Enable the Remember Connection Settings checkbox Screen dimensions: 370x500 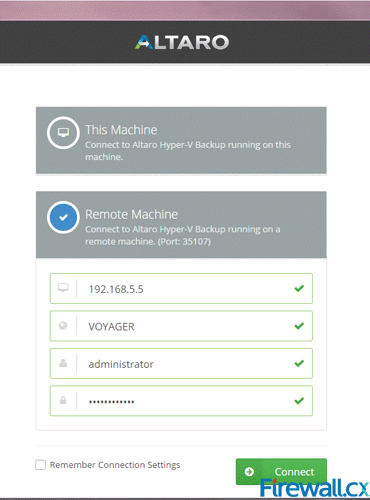(40, 465)
